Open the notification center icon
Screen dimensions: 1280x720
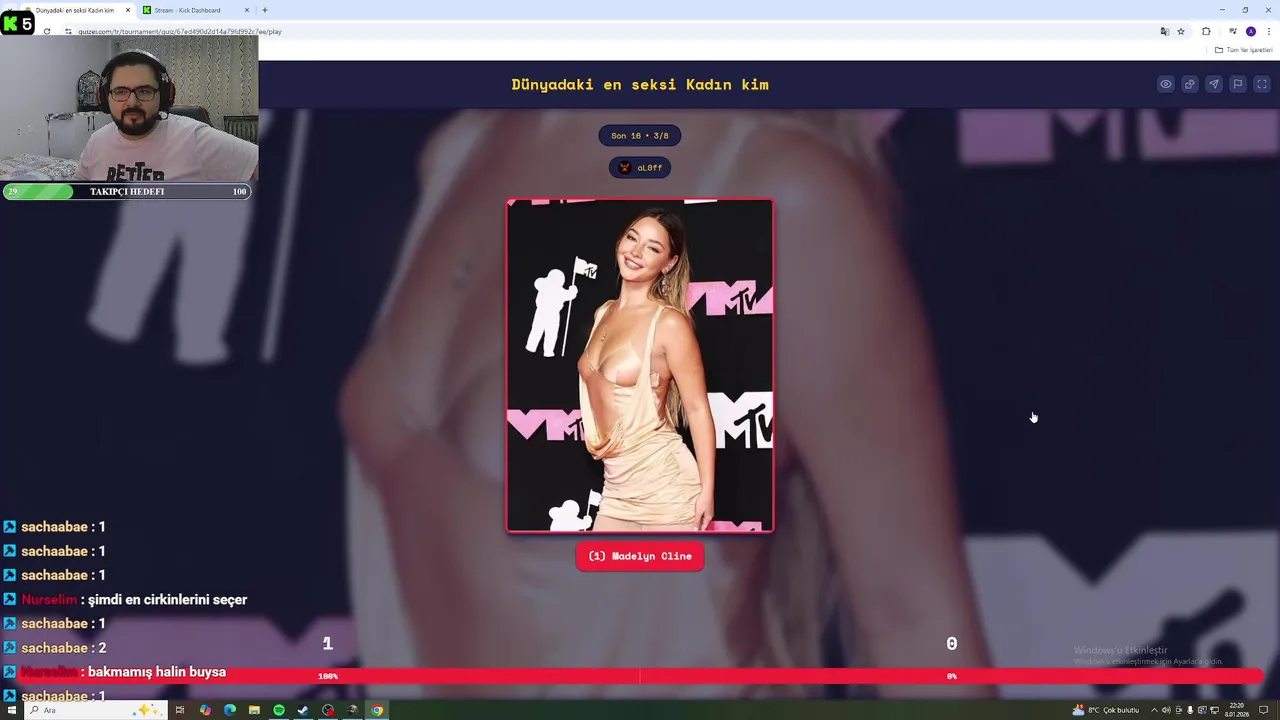(1264, 710)
